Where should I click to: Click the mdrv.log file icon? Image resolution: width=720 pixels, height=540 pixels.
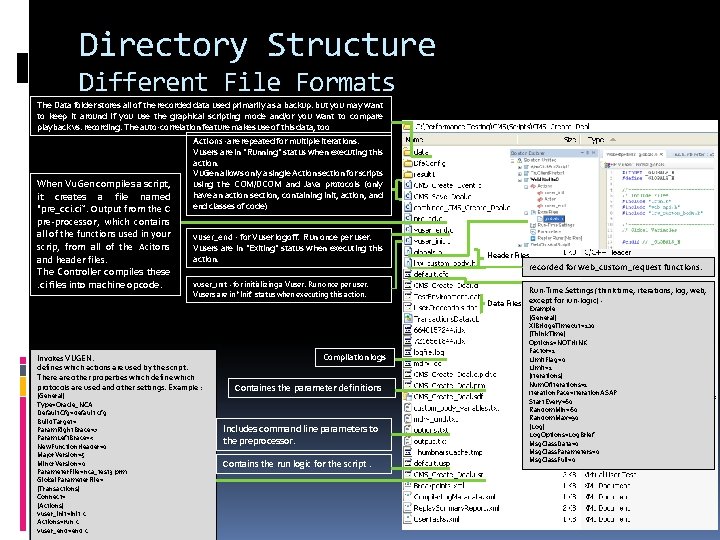pyautogui.click(x=407, y=363)
